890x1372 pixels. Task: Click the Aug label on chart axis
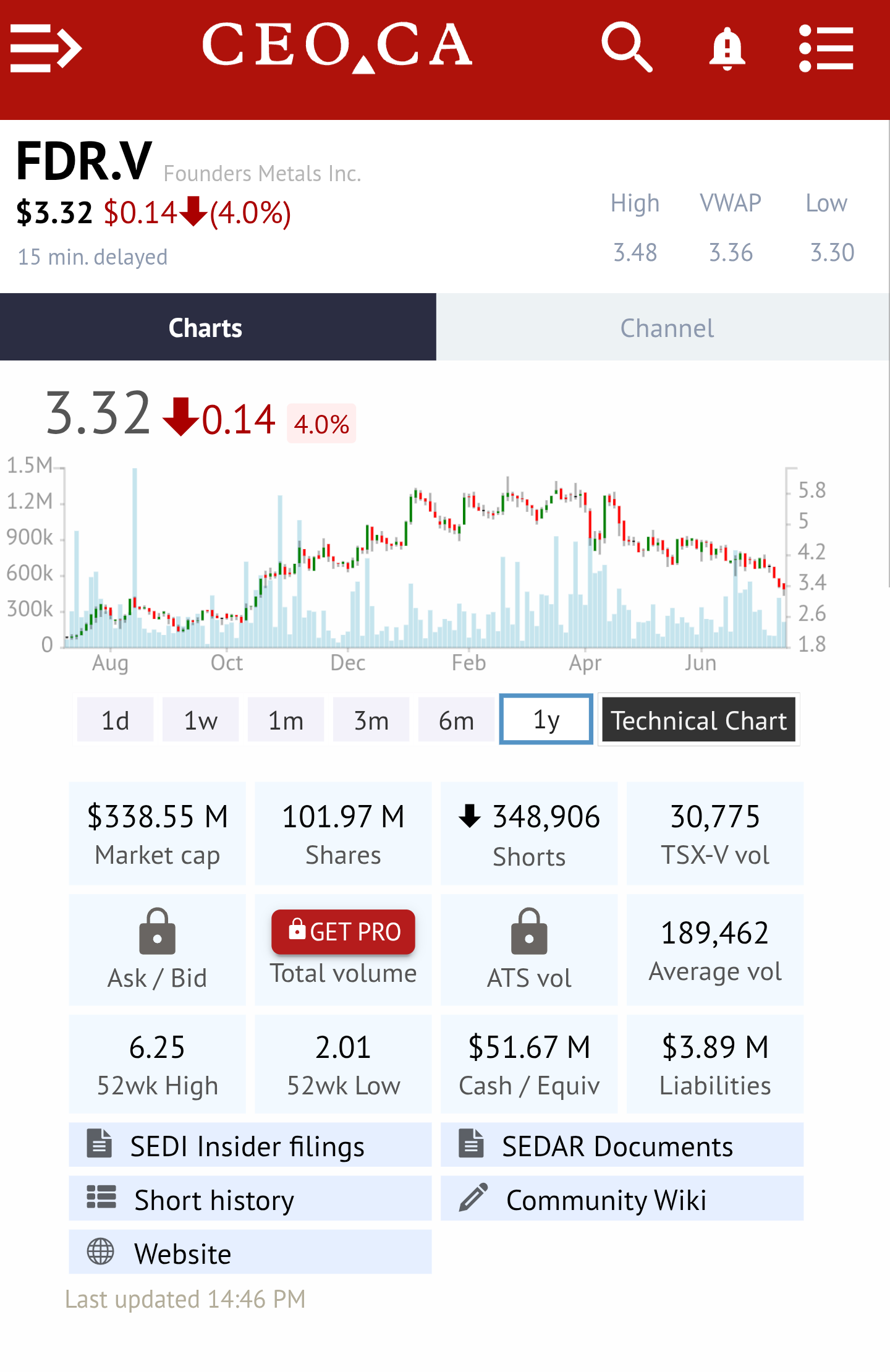coord(110,663)
